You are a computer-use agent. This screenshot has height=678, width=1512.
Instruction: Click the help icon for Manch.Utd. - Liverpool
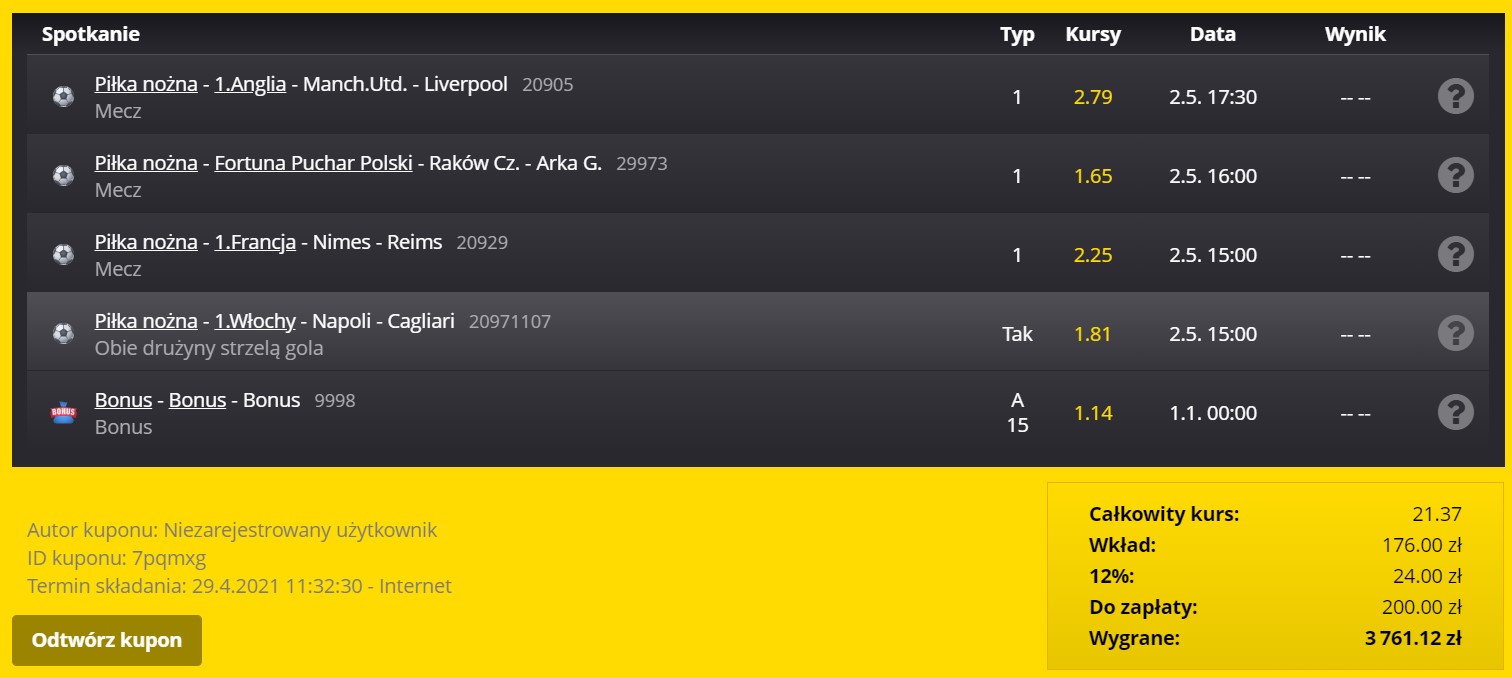click(x=1455, y=97)
